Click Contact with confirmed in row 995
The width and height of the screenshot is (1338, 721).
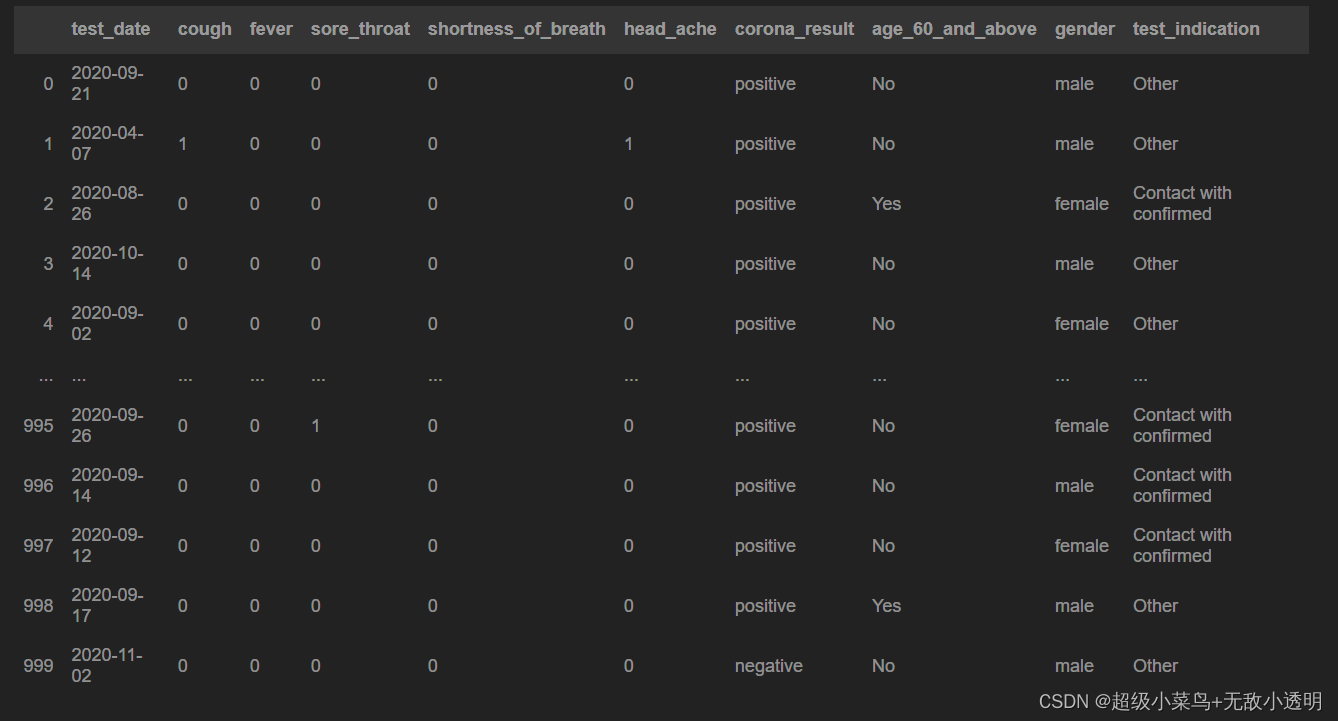coord(1182,425)
